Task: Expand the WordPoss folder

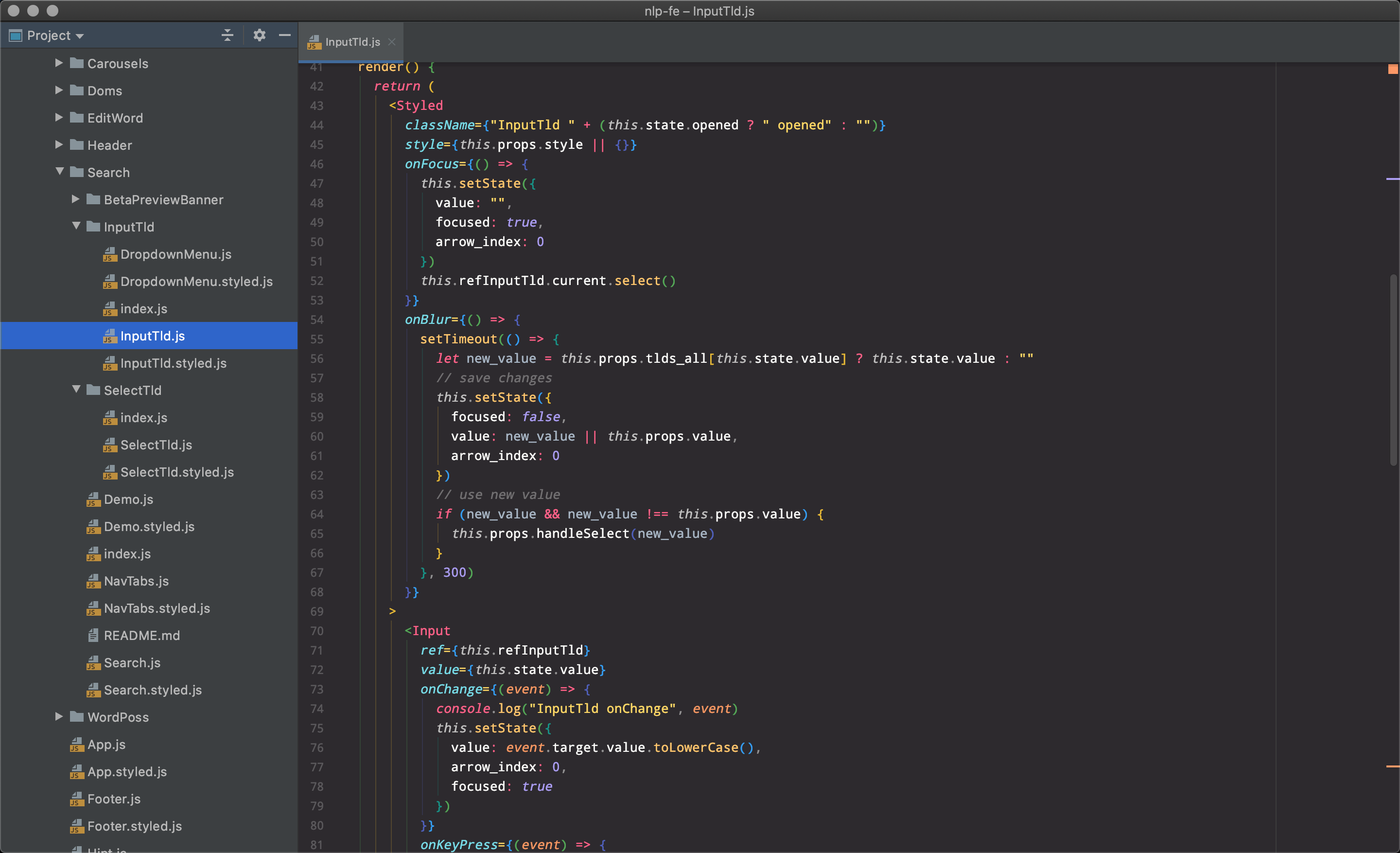Action: click(x=58, y=717)
